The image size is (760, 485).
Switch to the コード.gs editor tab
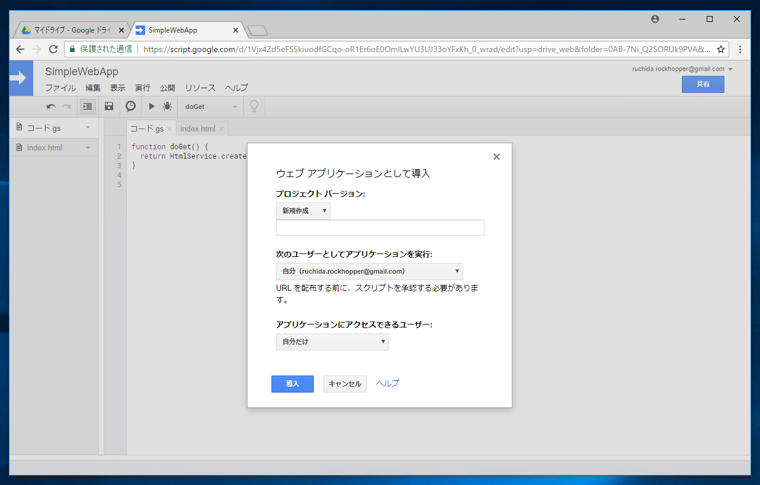146,129
